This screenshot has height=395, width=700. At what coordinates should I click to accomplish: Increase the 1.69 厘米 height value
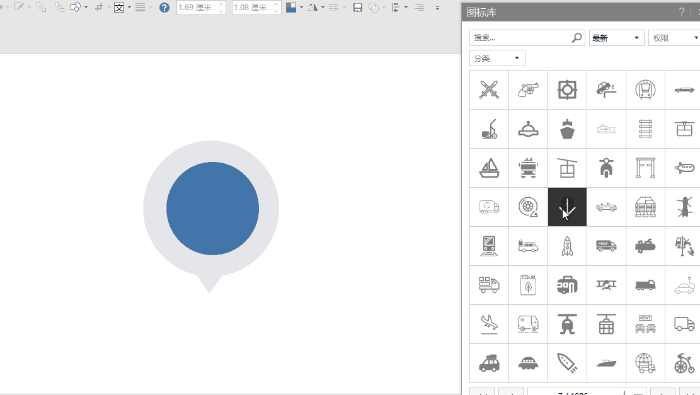(x=221, y=4)
